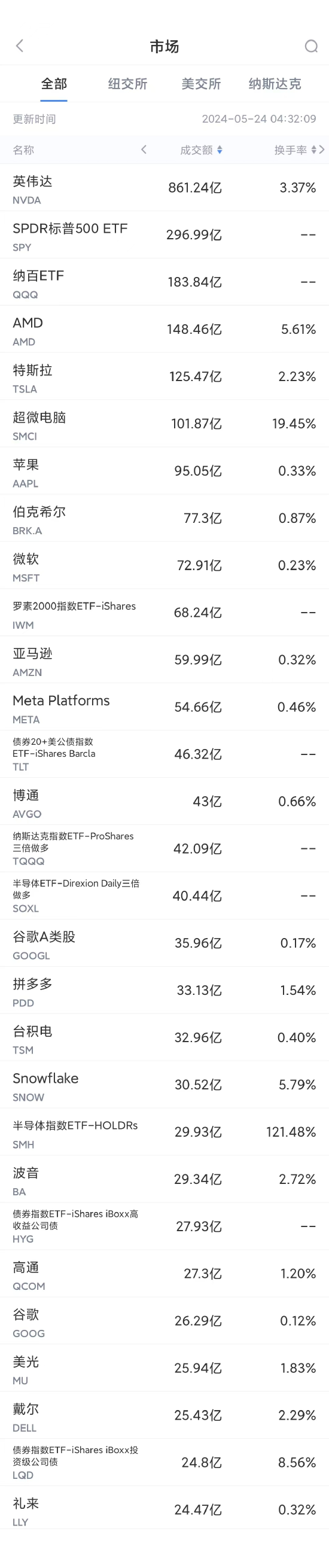Sort by 成交额 column arrows
Image resolution: width=329 pixels, height=1568 pixels.
(x=220, y=150)
